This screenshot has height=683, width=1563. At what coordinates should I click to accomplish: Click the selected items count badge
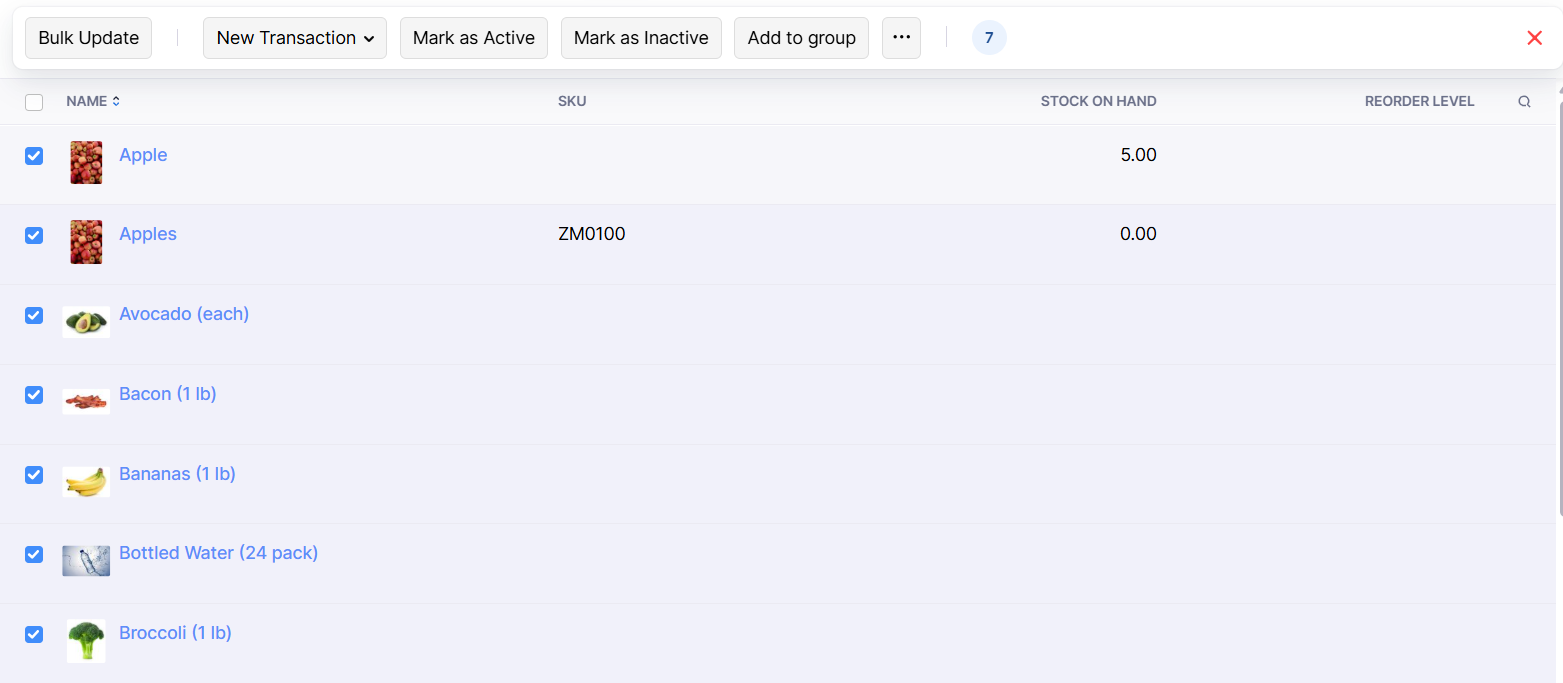(x=989, y=38)
